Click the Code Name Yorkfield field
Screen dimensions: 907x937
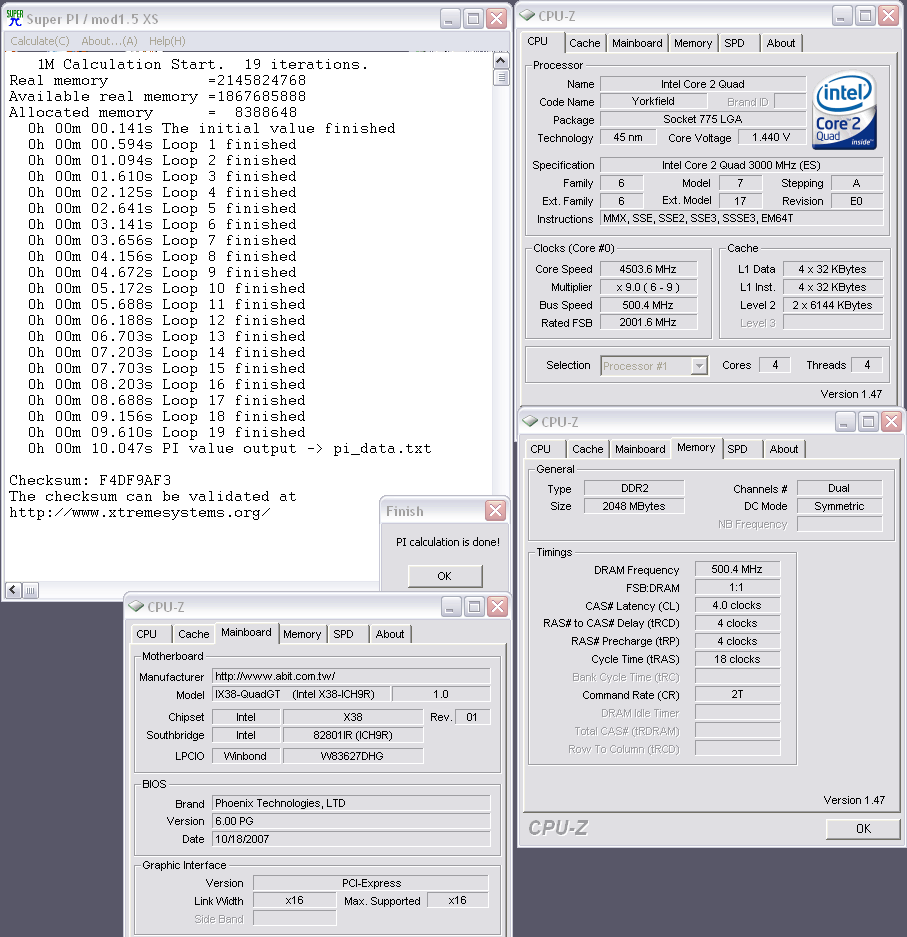[x=654, y=101]
